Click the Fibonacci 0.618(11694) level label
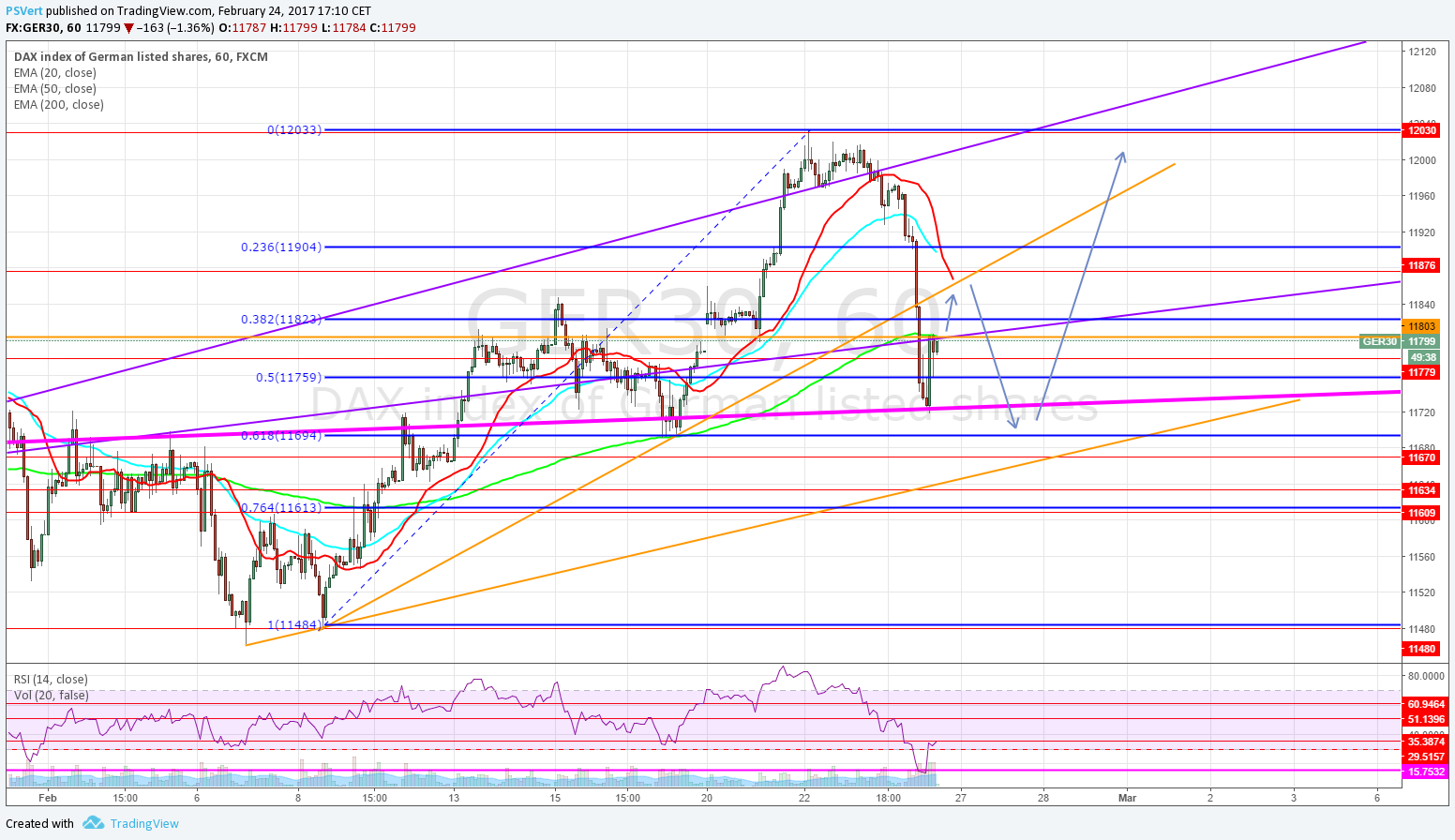1455x840 pixels. 281,436
